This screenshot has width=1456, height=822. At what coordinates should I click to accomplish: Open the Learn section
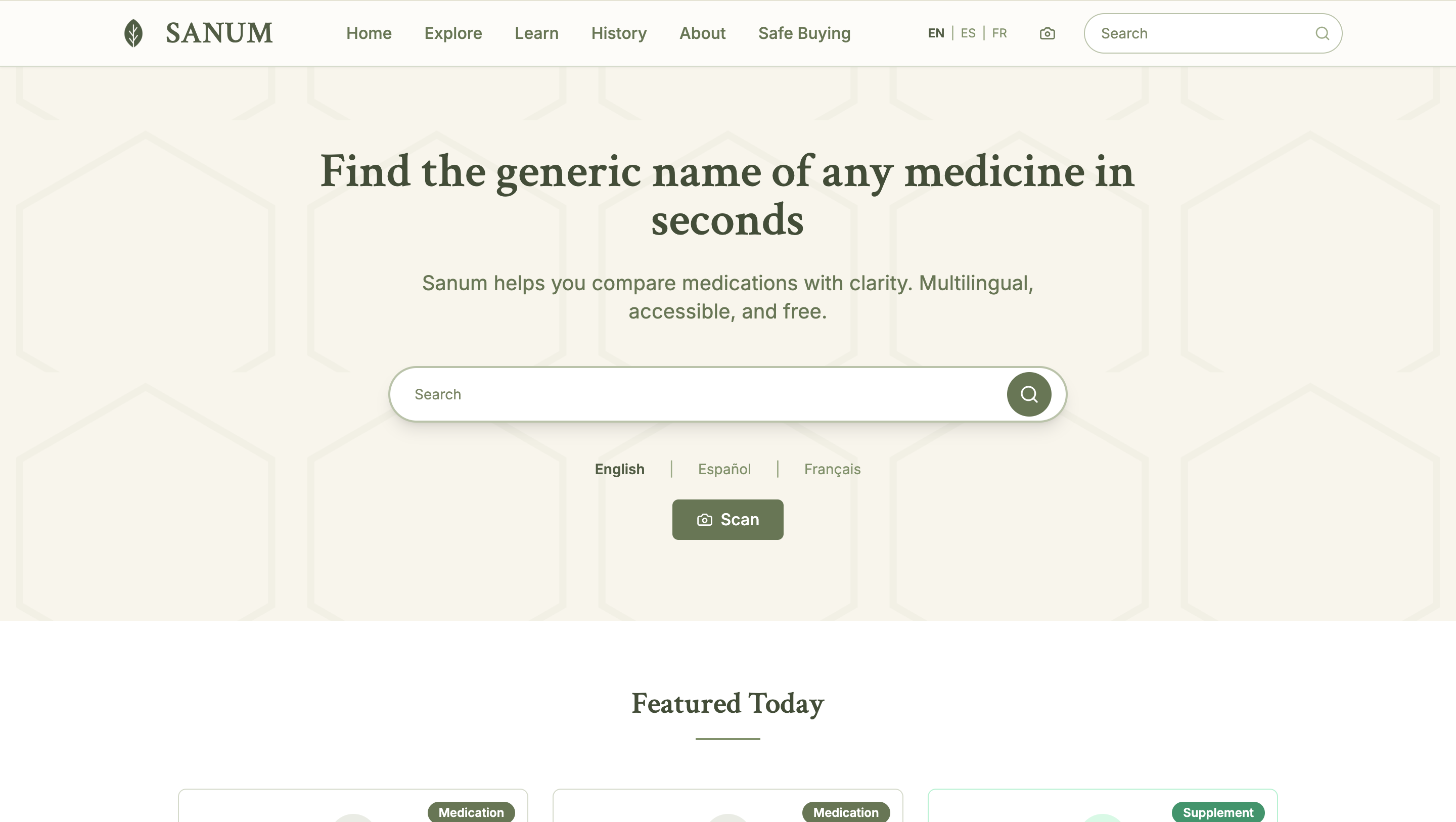536,33
